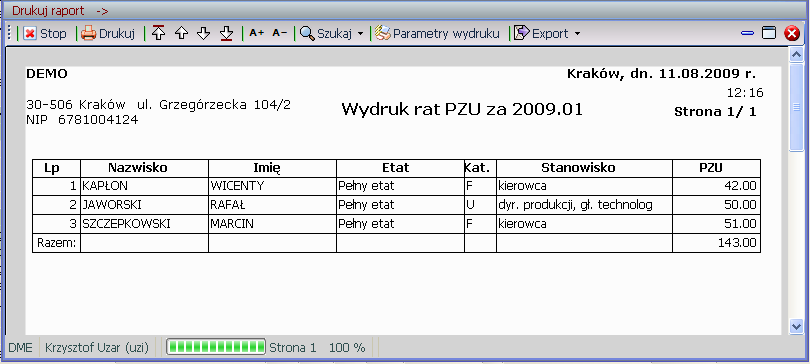Jump to last page arrow icon

226,34
